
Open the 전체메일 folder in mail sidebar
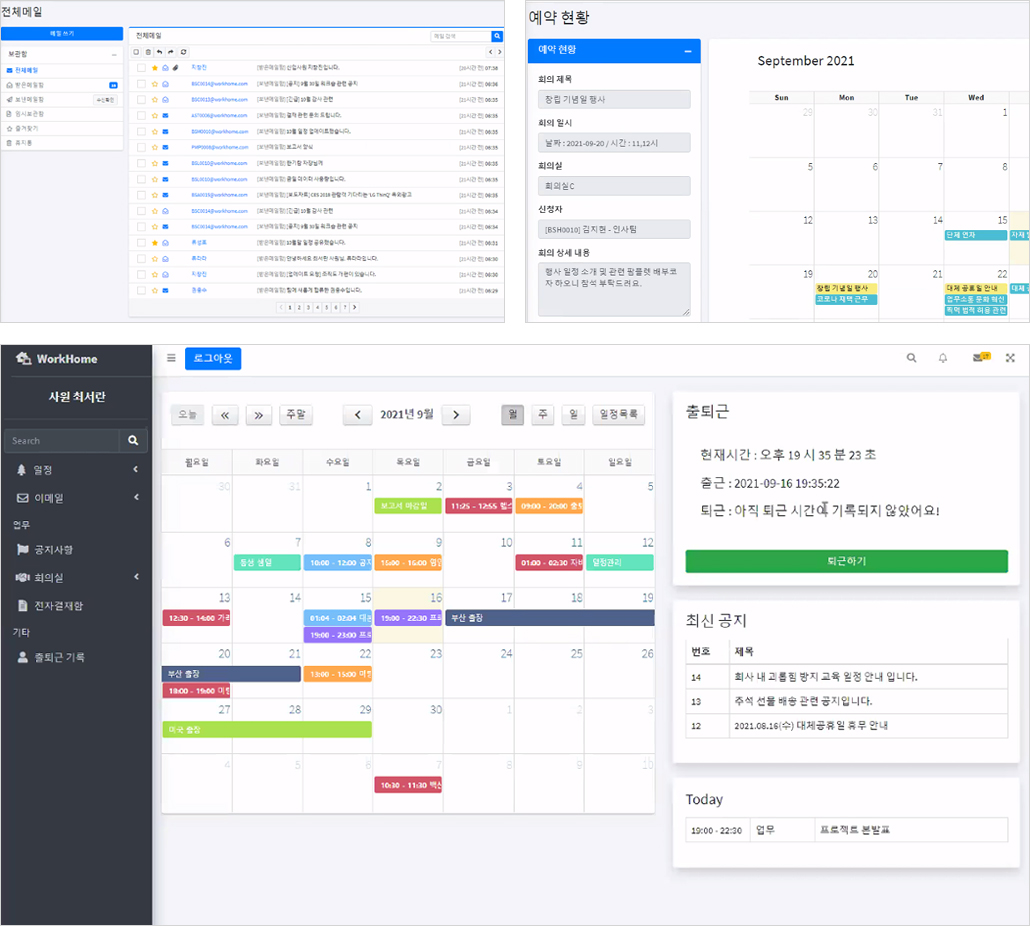tap(62, 70)
